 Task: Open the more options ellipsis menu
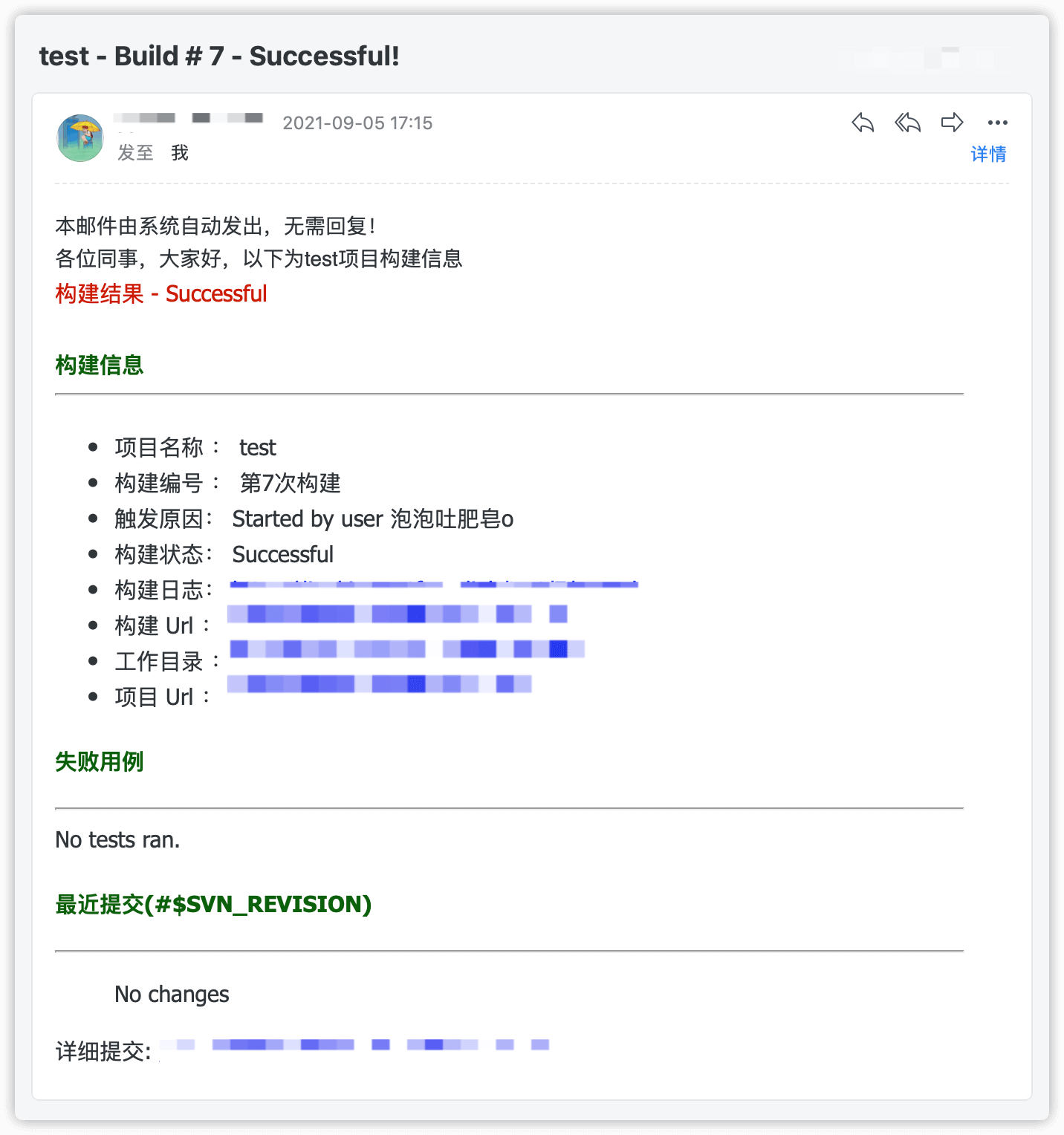[997, 123]
